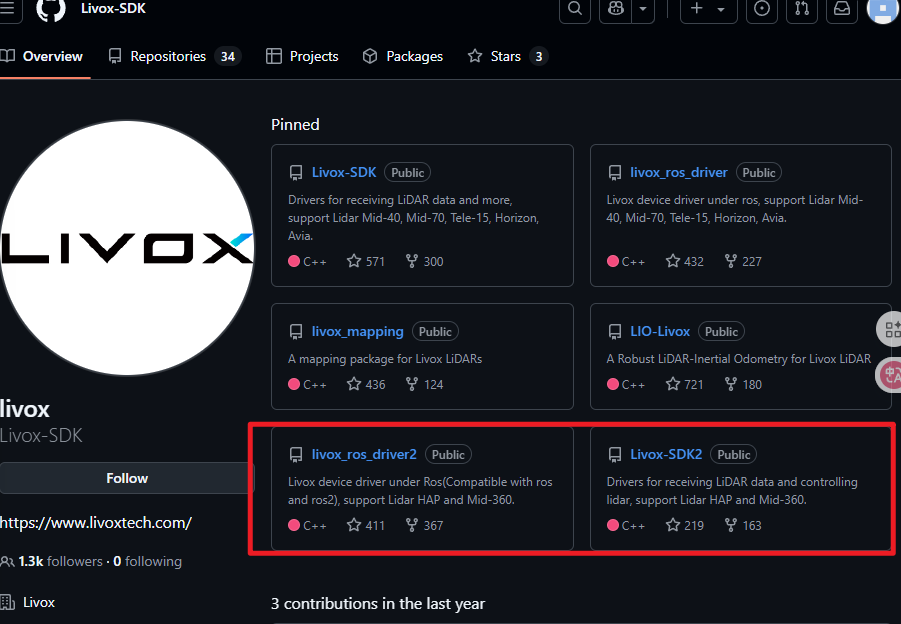
Task: Open the Livox-SDK repository link
Action: [x=344, y=172]
